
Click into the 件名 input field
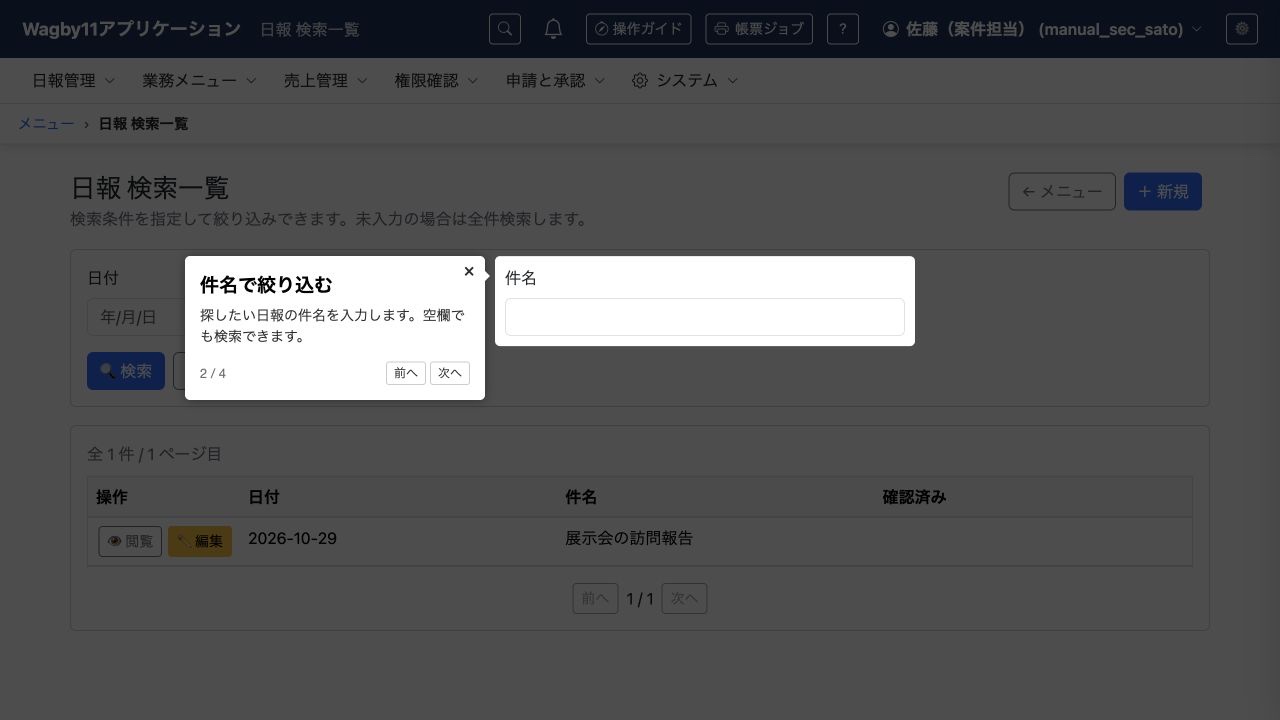pyautogui.click(x=705, y=317)
